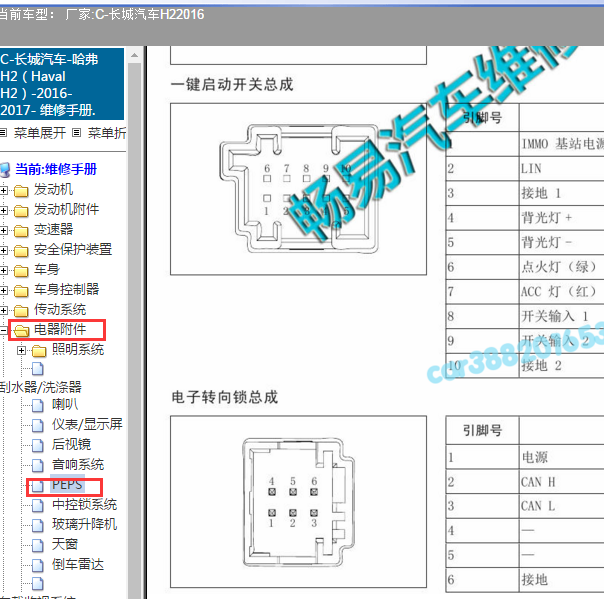Viewport: 604px width, 599px height.
Task: Select 车身控制器 in the tree
Action: point(66,289)
